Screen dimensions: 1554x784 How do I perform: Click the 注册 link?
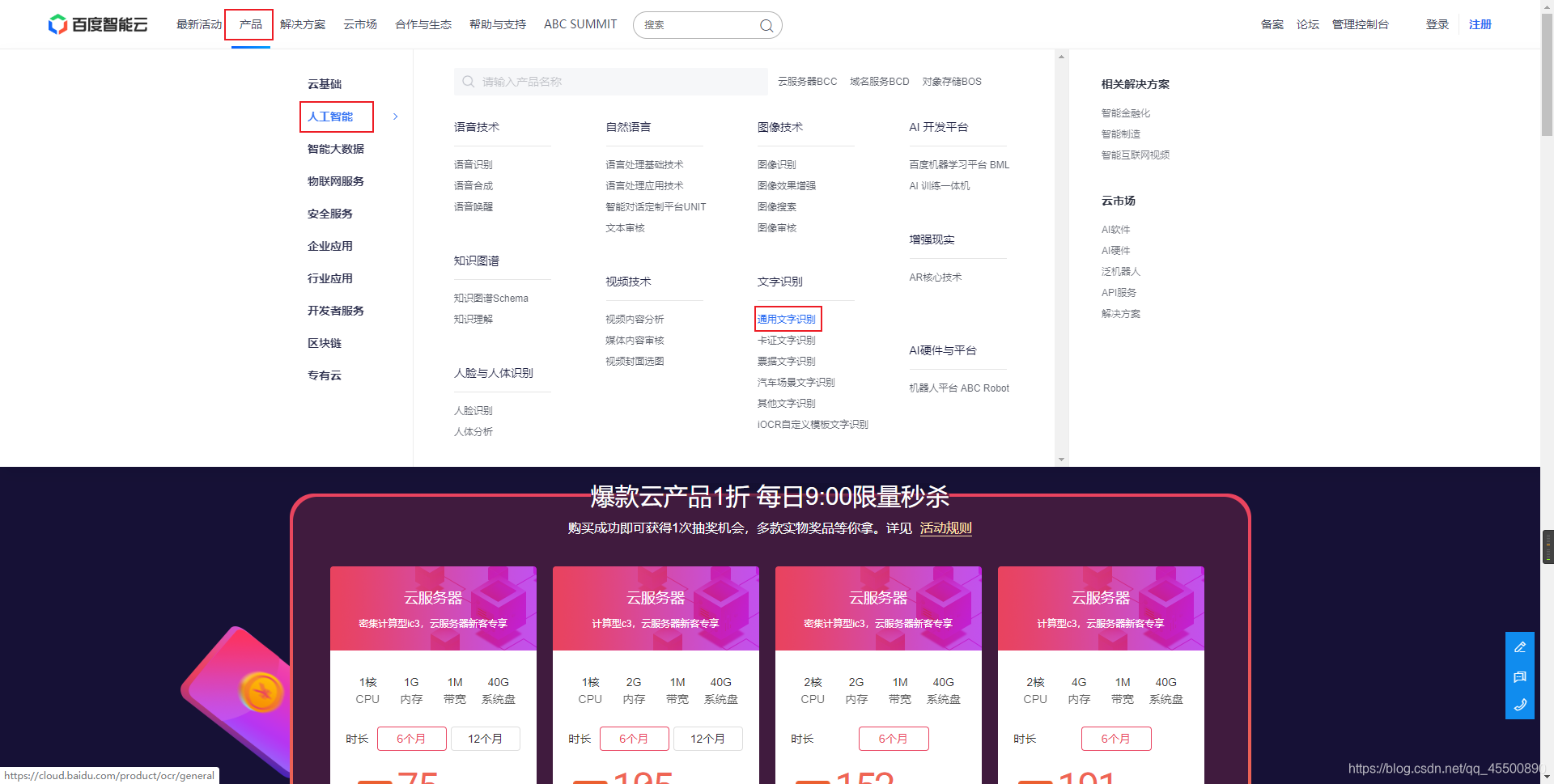click(1480, 24)
